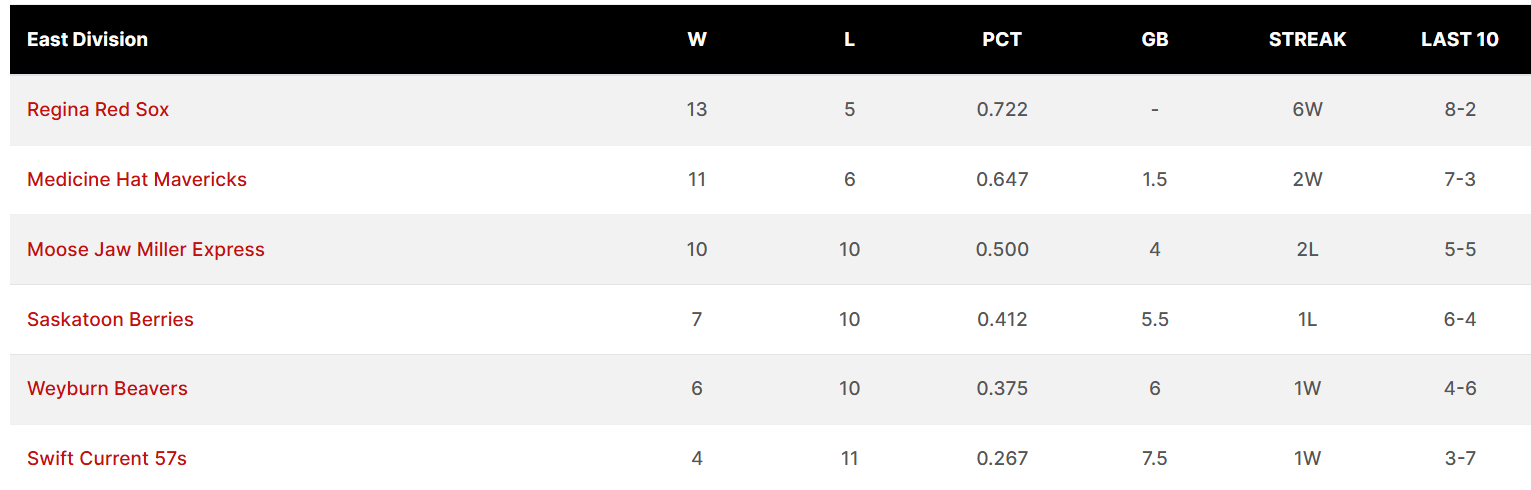Open the Saskatoon Berries team link
Screen dimensions: 1531x490
coord(110,320)
